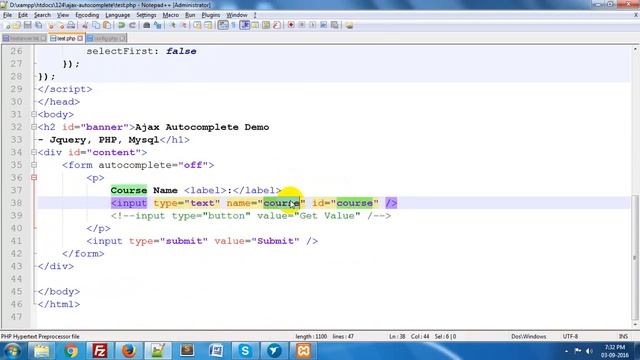Open the Document Map toolbar icon
Image resolution: width=640 pixels, height=360 pixels.
pos(266,25)
